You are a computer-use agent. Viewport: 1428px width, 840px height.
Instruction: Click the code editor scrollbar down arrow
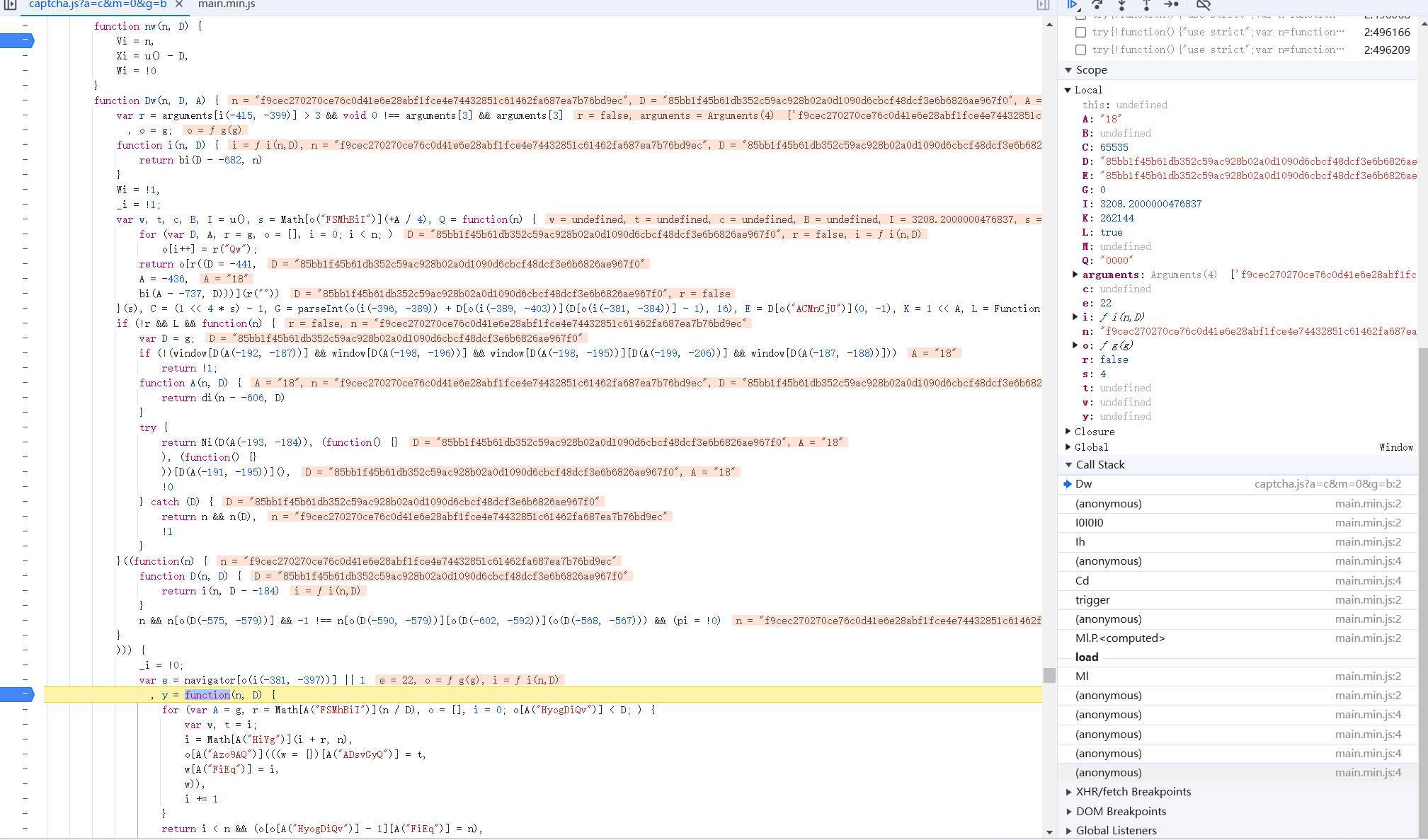pyautogui.click(x=1049, y=832)
